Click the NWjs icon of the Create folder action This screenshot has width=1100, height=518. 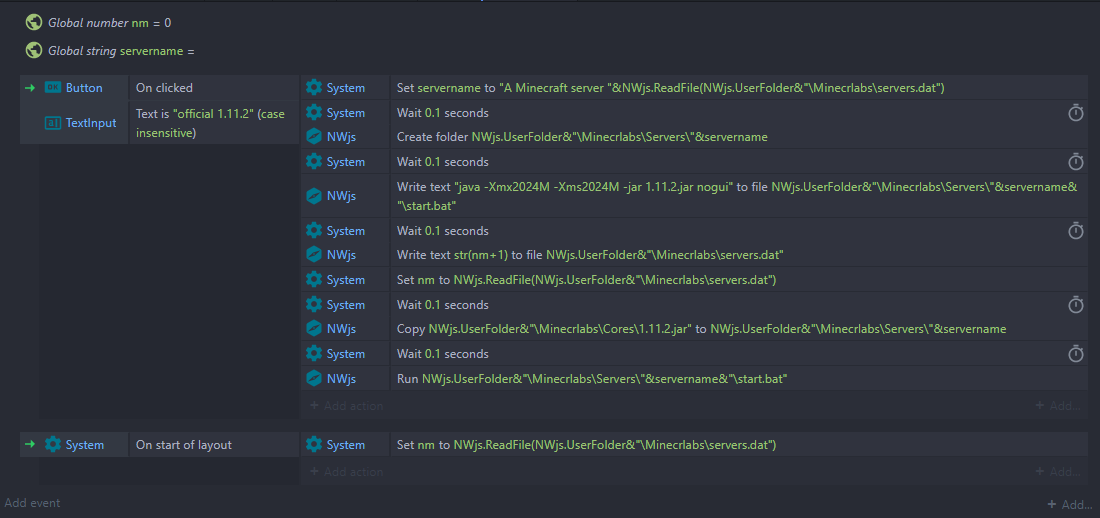(314, 137)
